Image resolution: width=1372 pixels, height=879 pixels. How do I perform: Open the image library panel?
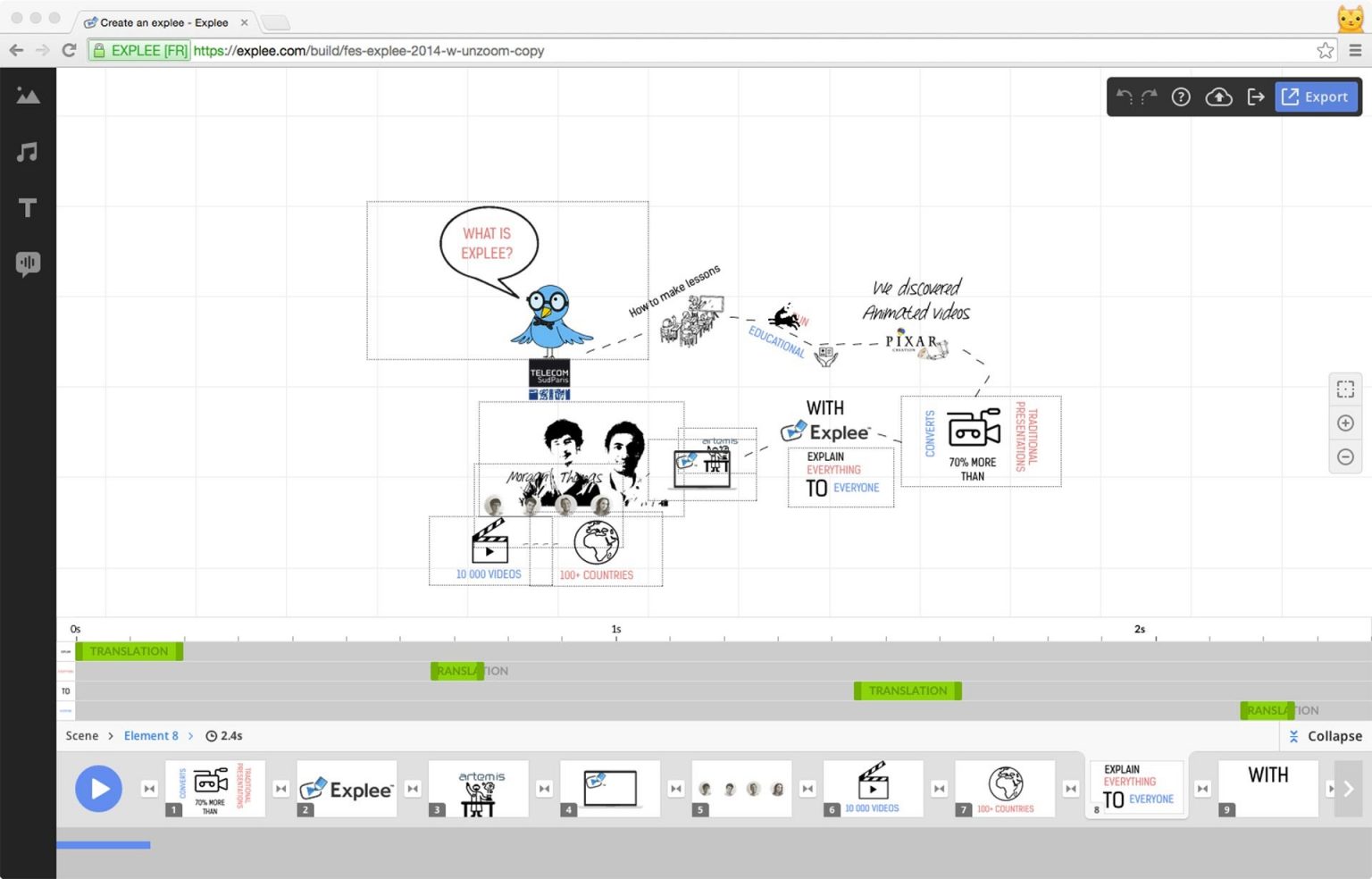28,96
